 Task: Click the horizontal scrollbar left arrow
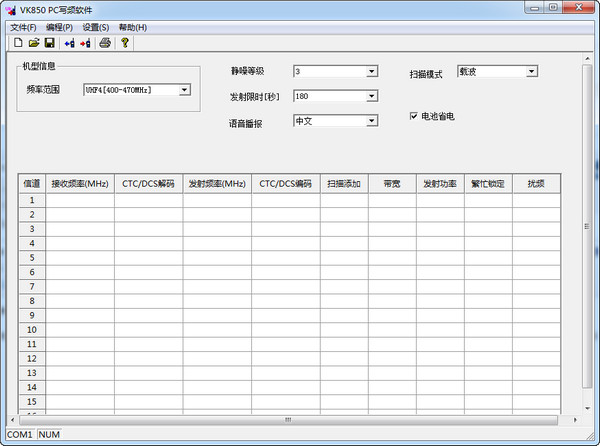point(13,420)
